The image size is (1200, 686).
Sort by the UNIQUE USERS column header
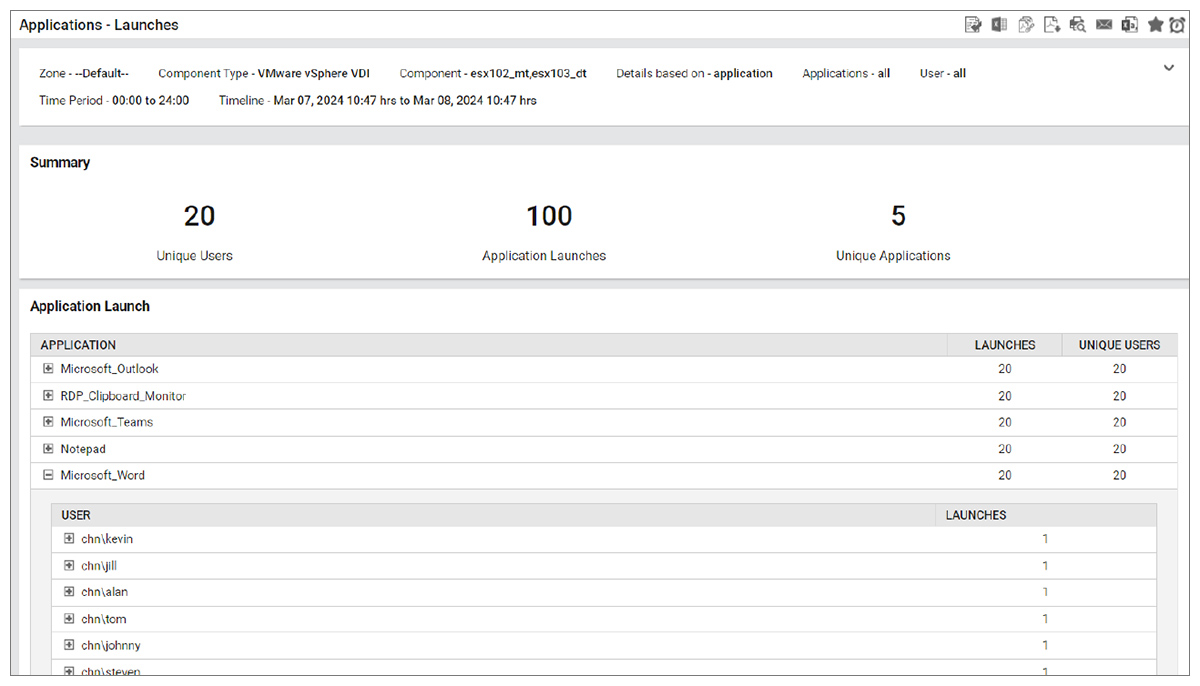[1119, 345]
